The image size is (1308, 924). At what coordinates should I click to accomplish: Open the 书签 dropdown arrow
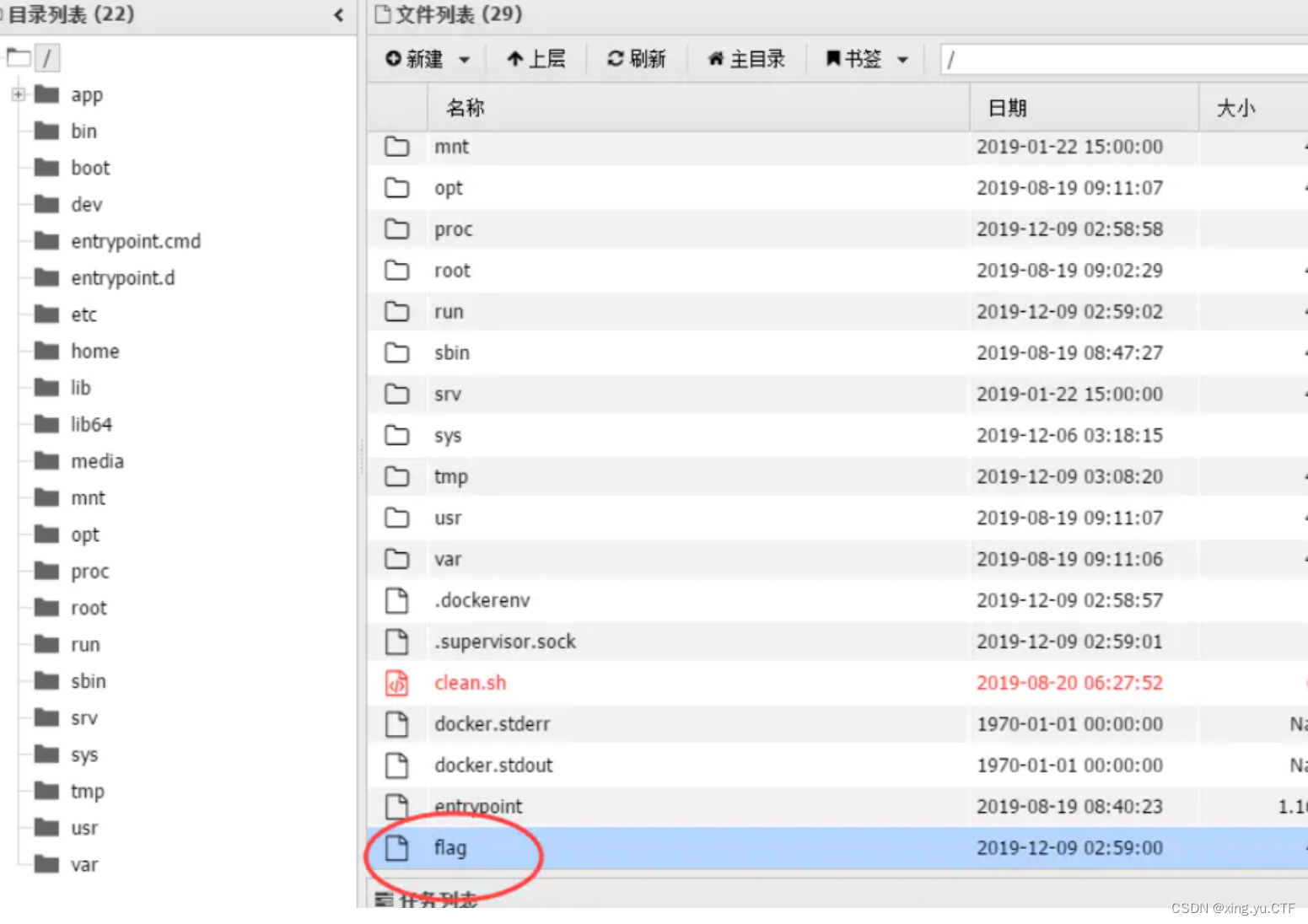(x=902, y=59)
